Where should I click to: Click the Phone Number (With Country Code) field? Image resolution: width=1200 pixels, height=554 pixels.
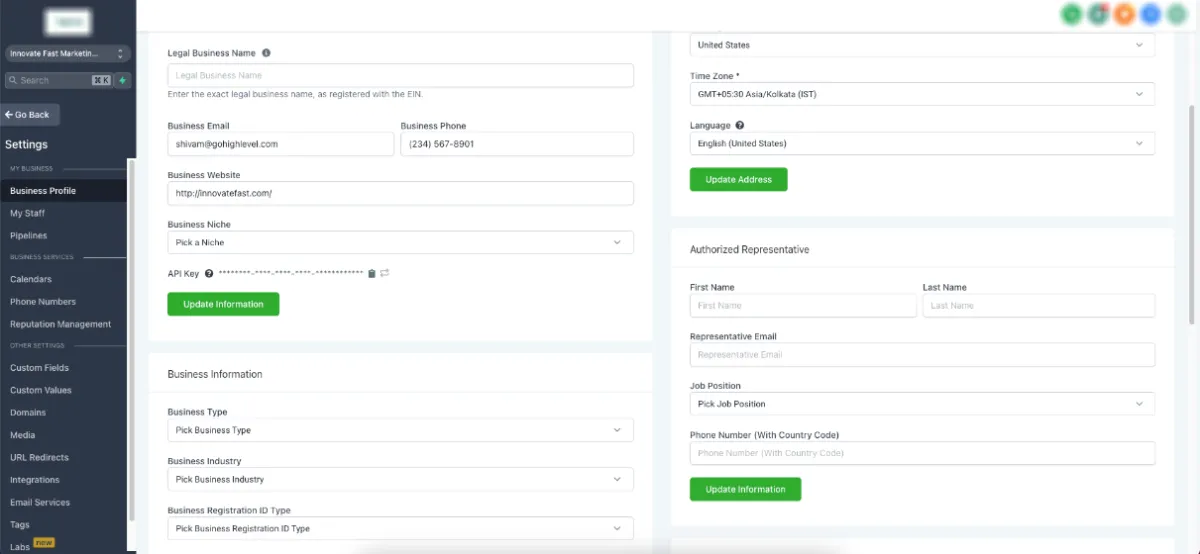pos(922,453)
